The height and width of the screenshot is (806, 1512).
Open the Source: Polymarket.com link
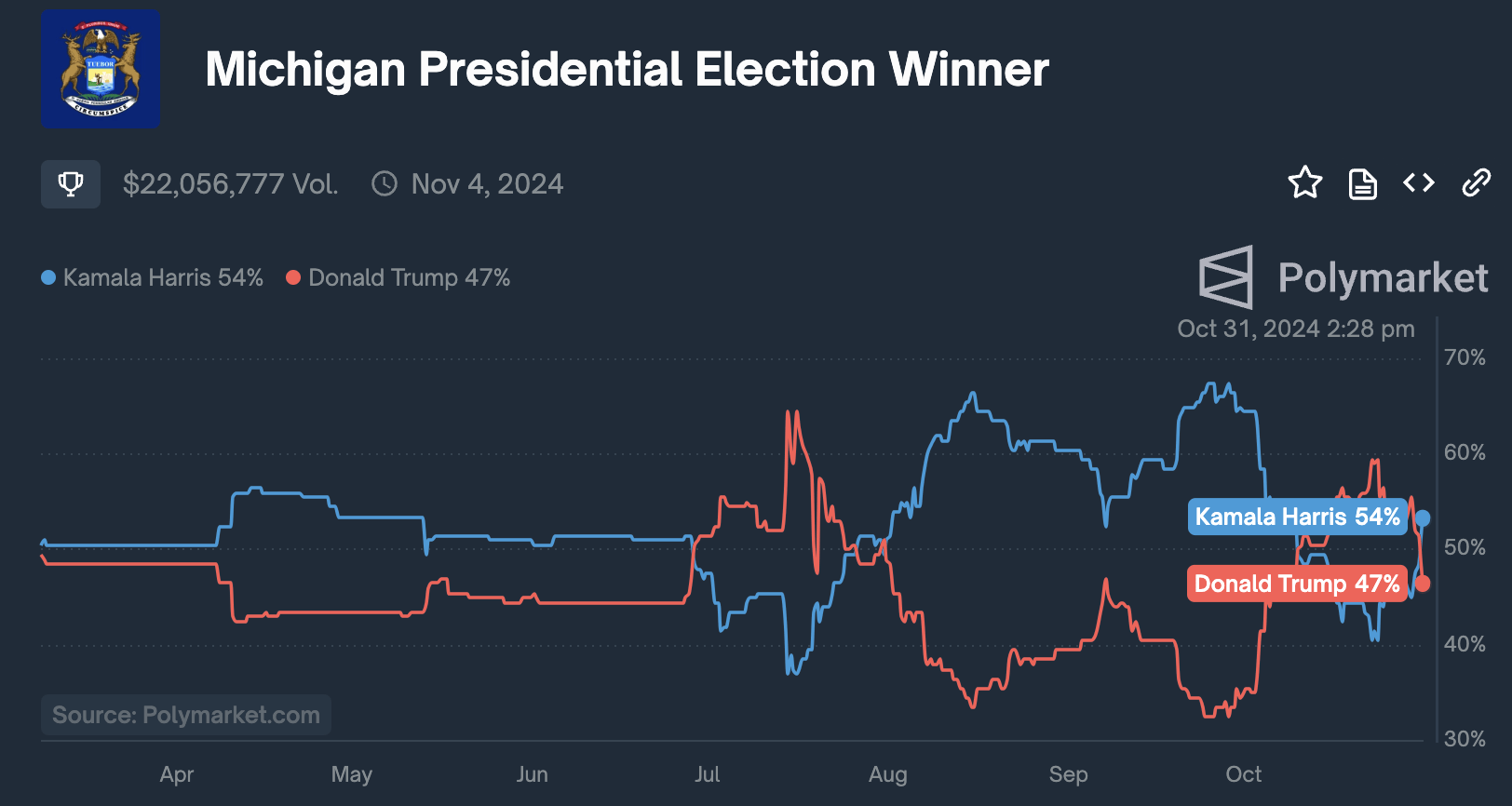(185, 715)
